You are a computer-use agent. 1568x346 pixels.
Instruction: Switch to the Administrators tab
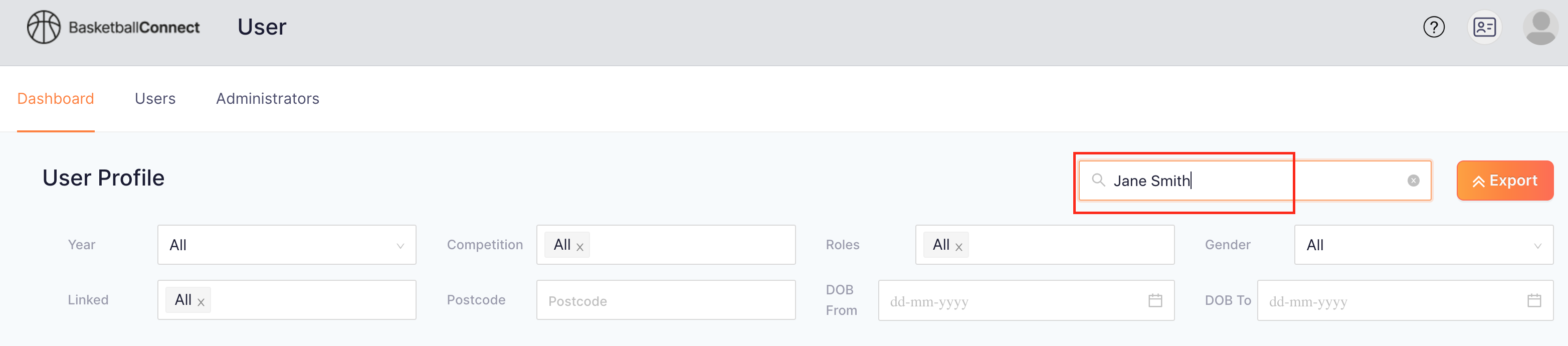(x=268, y=99)
